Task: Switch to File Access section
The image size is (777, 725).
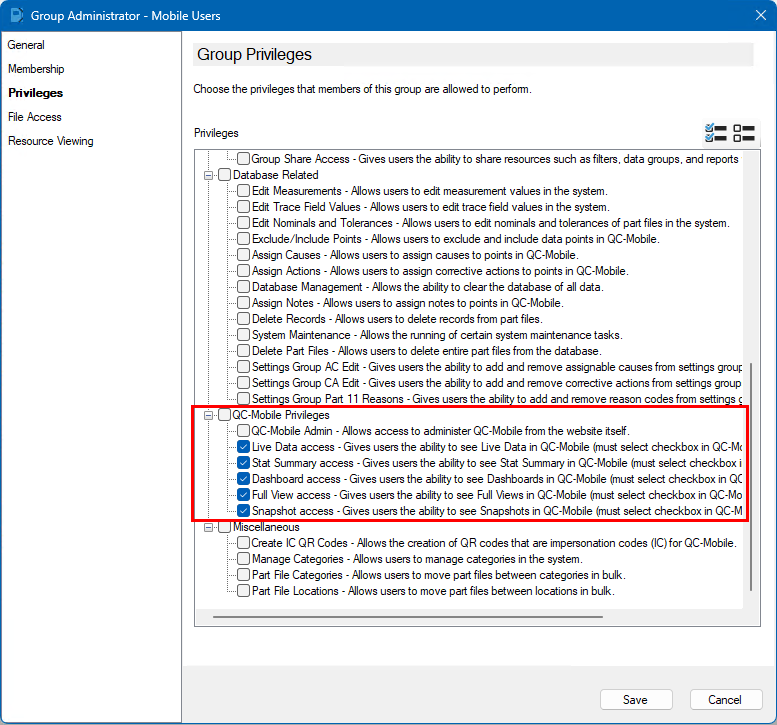Action: 35,117
